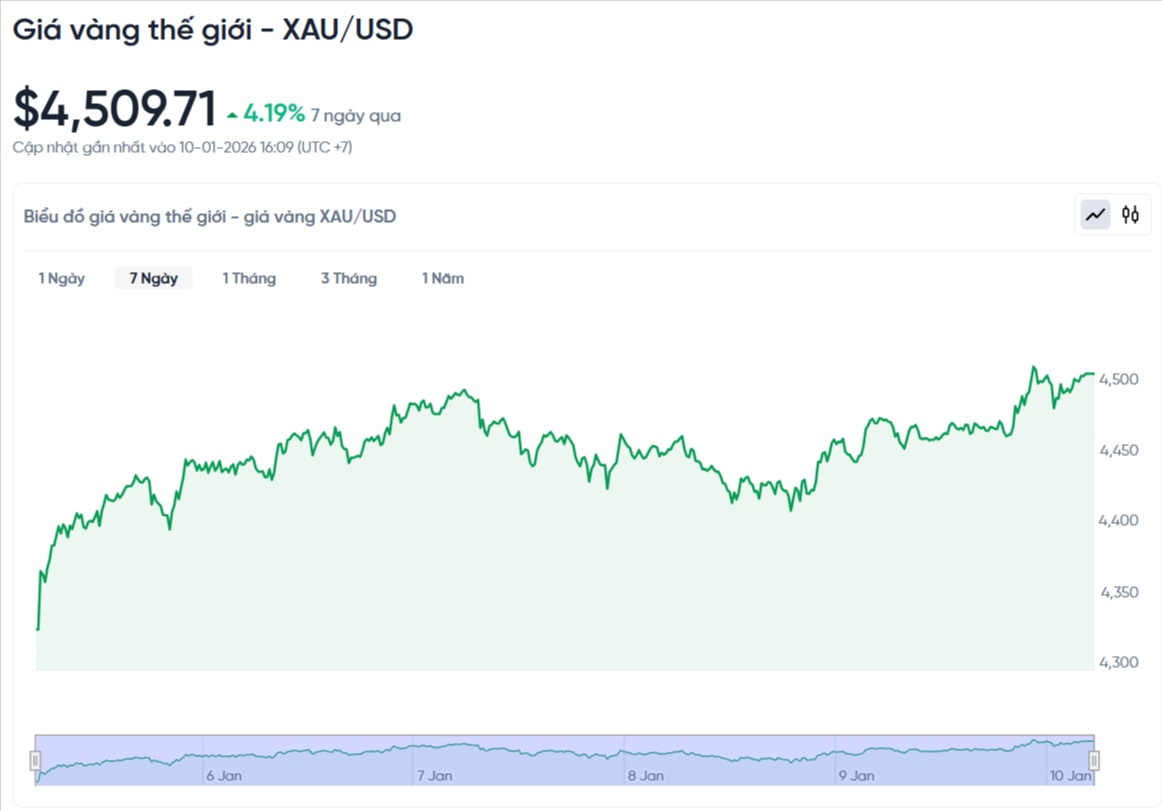Click the left range slider handle
The height and width of the screenshot is (811, 1162).
point(35,761)
